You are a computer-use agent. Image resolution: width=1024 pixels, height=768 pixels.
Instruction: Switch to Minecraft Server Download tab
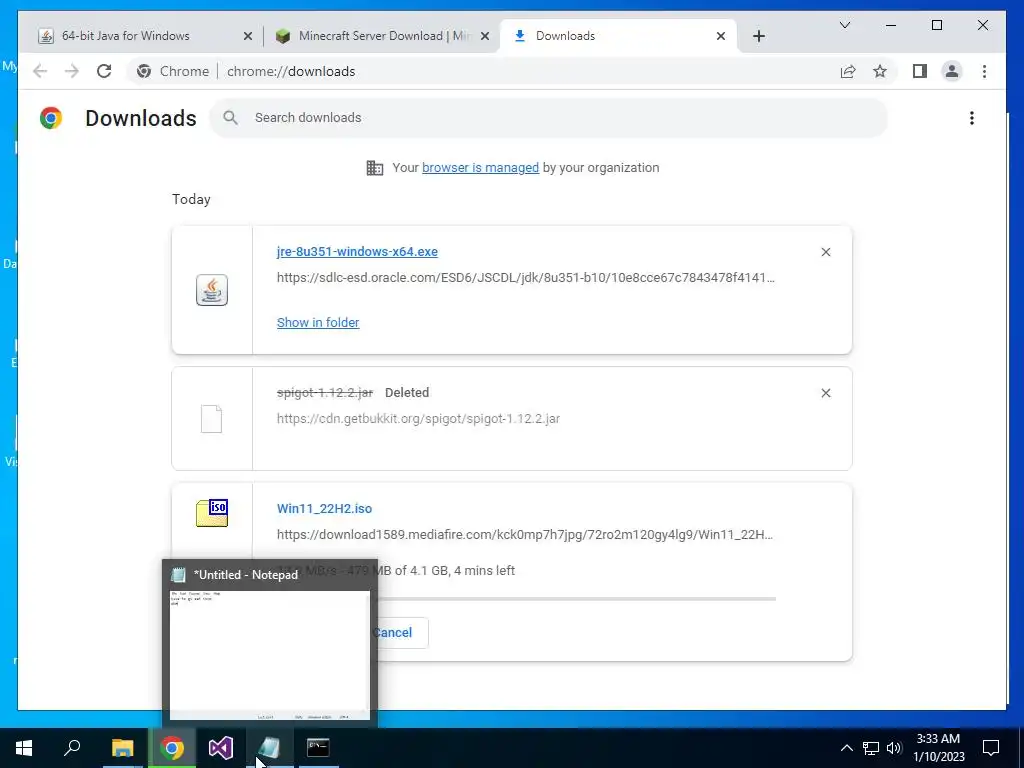(x=381, y=36)
